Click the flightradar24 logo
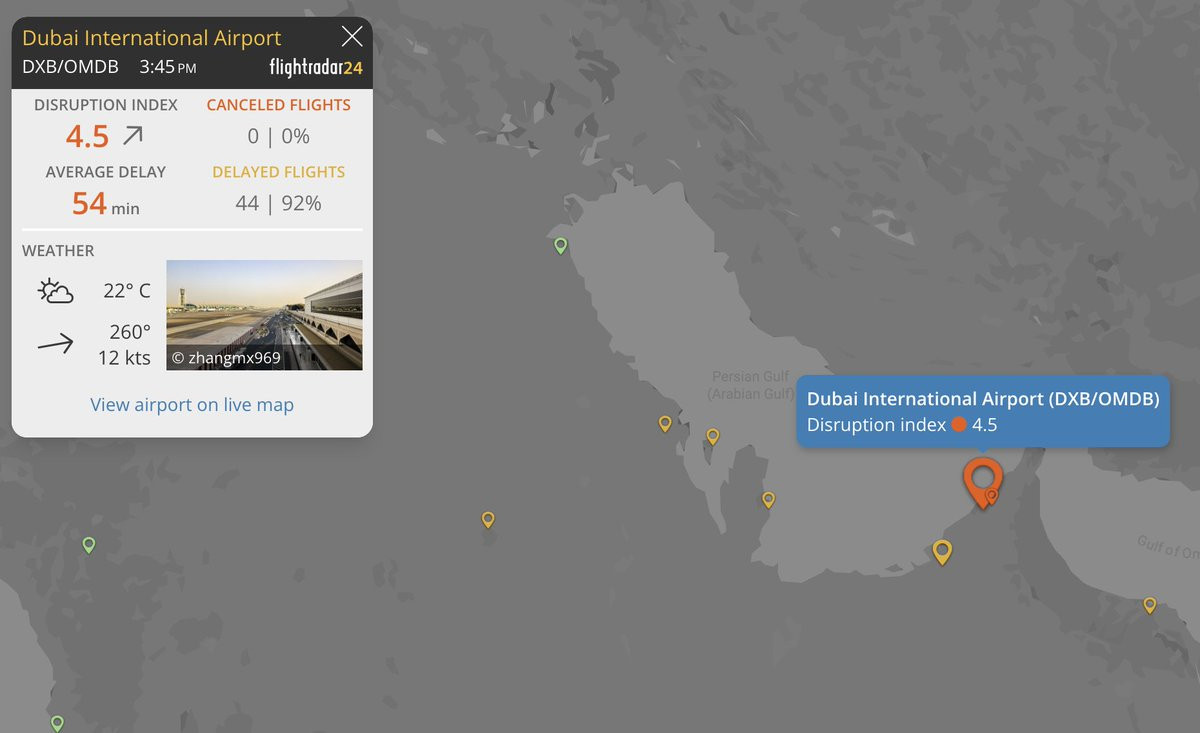The width and height of the screenshot is (1200, 733). [316, 68]
